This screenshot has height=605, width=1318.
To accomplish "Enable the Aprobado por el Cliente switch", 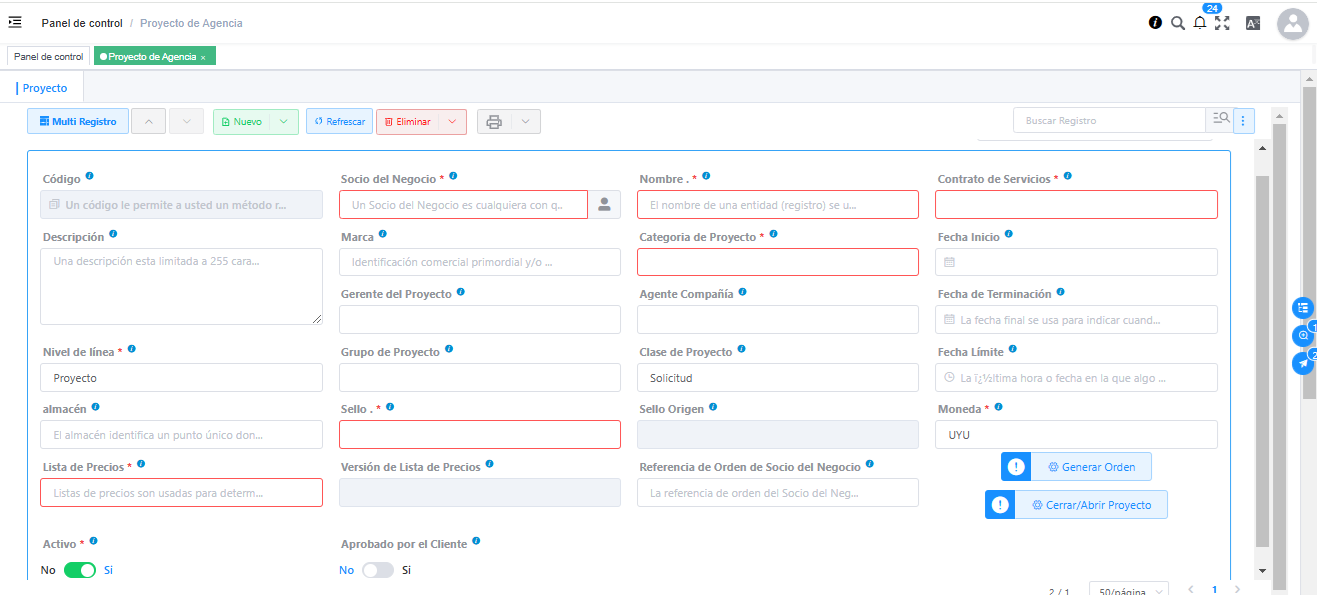I will click(378, 570).
